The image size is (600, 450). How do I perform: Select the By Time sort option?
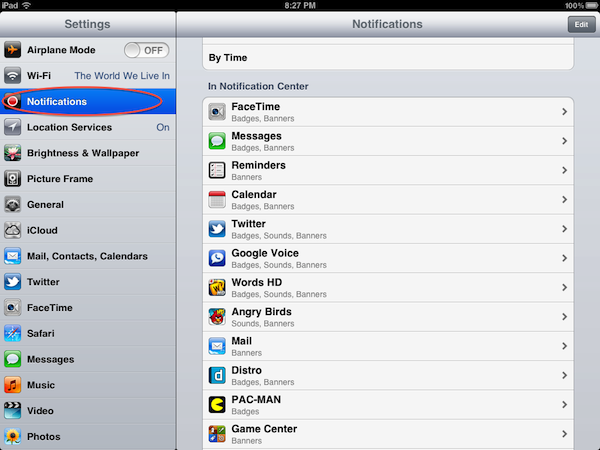tap(388, 58)
